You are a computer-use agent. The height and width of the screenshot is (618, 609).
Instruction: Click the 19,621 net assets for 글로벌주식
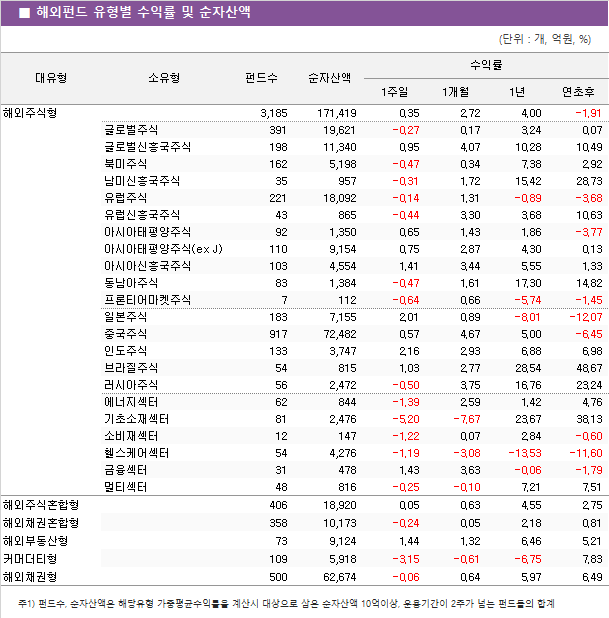pyautogui.click(x=340, y=130)
